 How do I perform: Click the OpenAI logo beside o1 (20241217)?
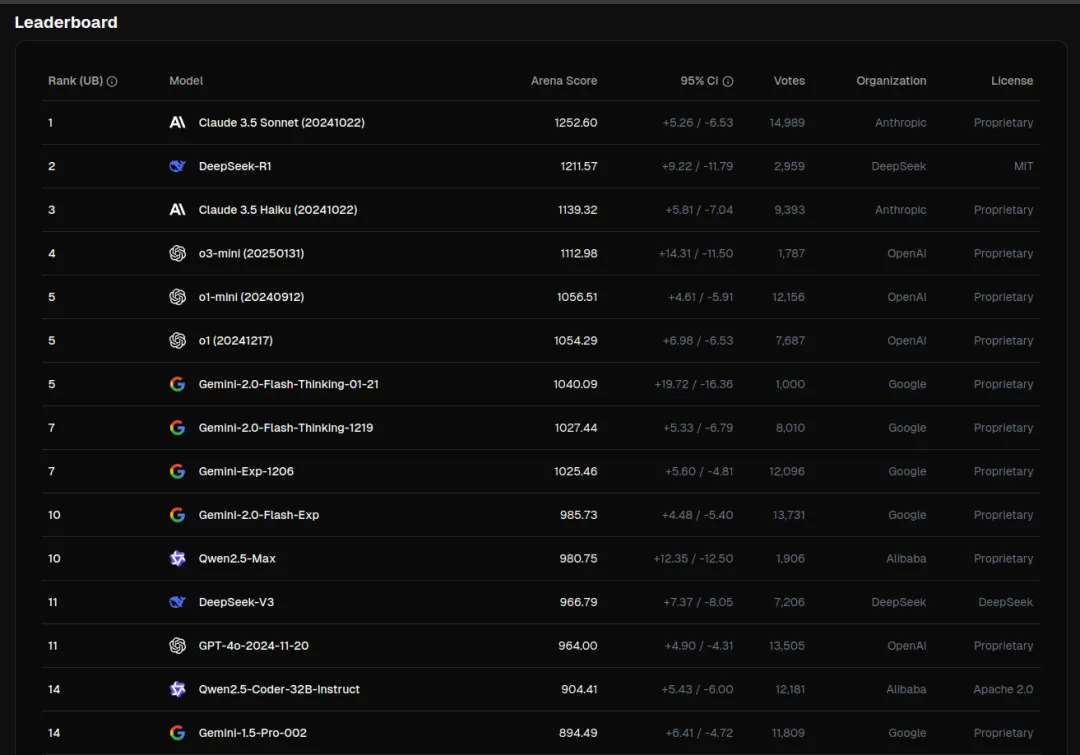(x=178, y=340)
